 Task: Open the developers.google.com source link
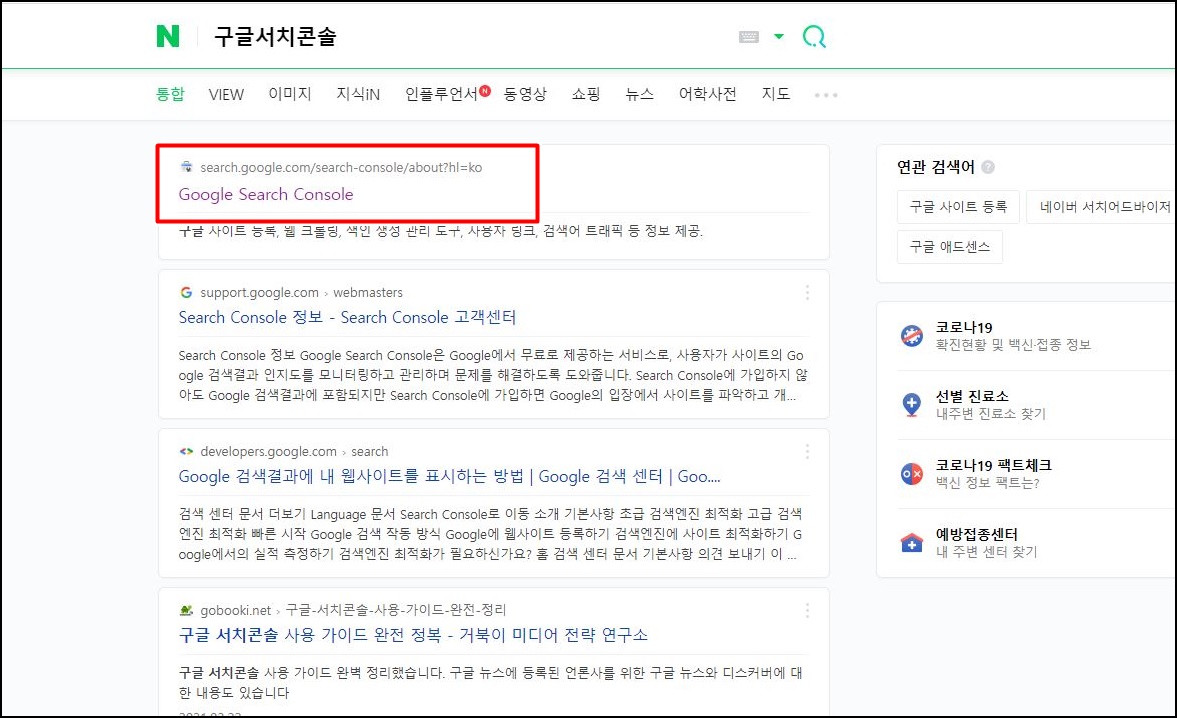pyautogui.click(x=294, y=452)
